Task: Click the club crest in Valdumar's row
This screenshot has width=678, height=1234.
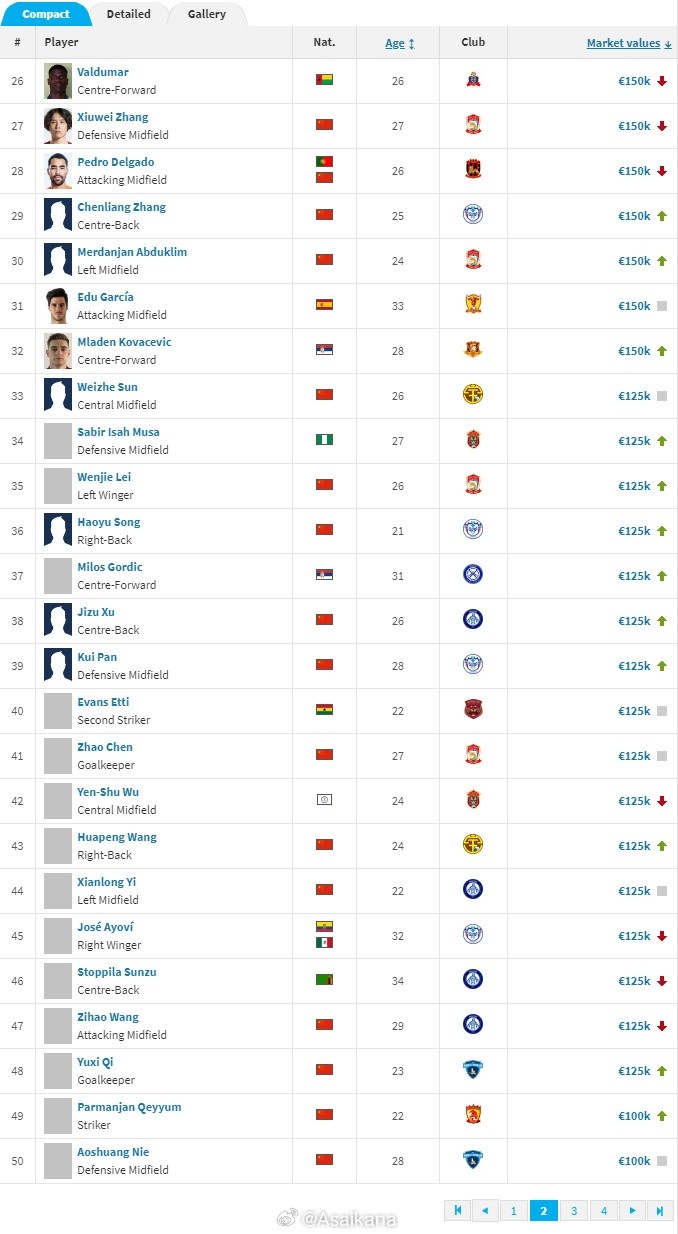Action: [473, 80]
